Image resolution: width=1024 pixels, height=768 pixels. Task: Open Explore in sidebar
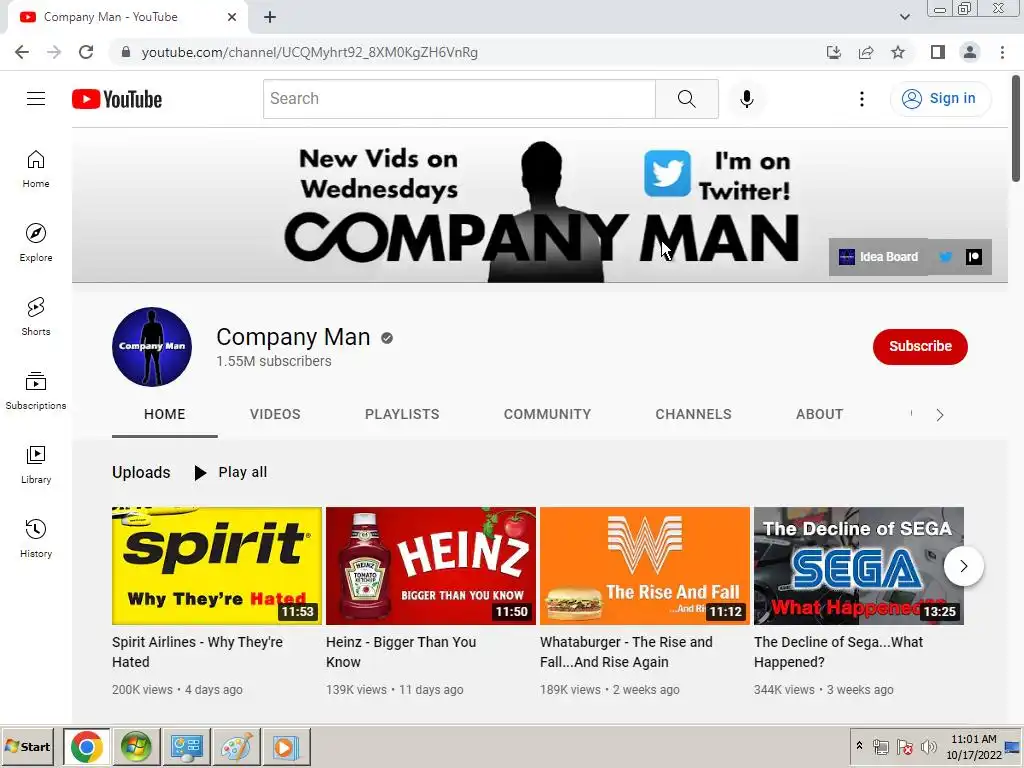click(36, 243)
